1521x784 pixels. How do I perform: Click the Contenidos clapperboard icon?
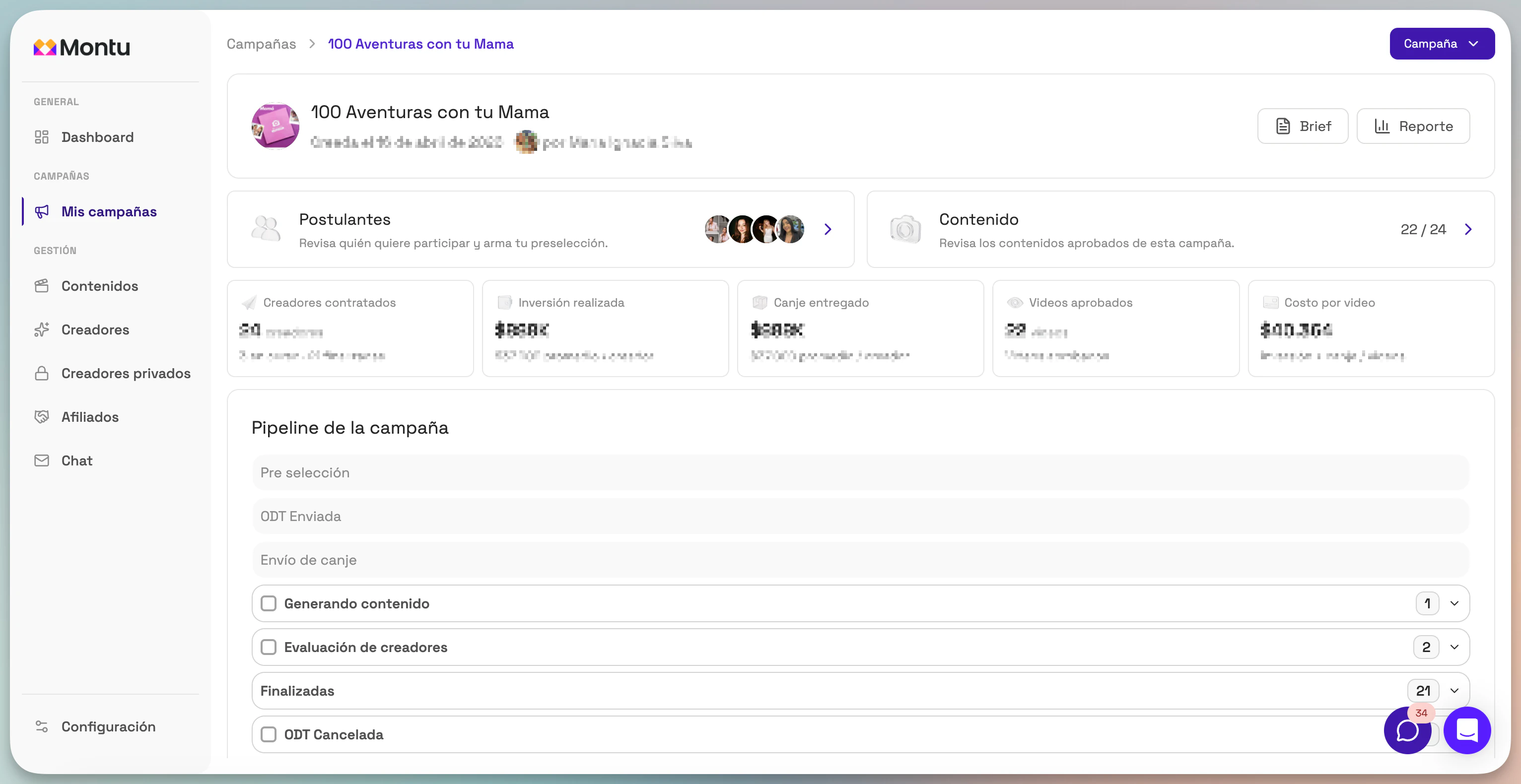(41, 286)
